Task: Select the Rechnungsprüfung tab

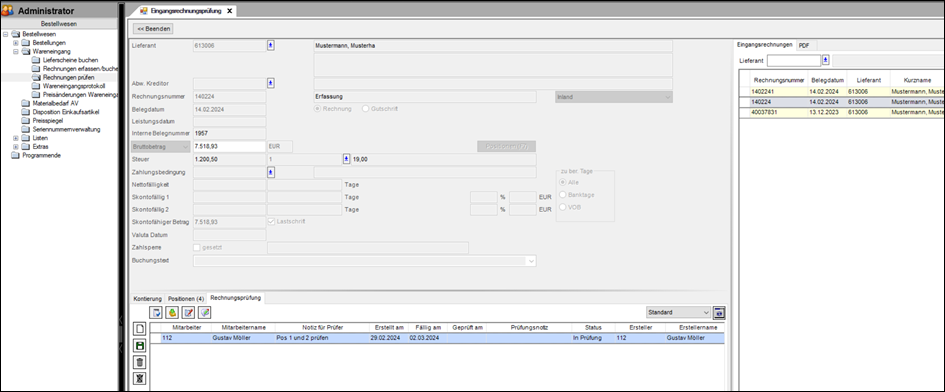Action: point(235,298)
